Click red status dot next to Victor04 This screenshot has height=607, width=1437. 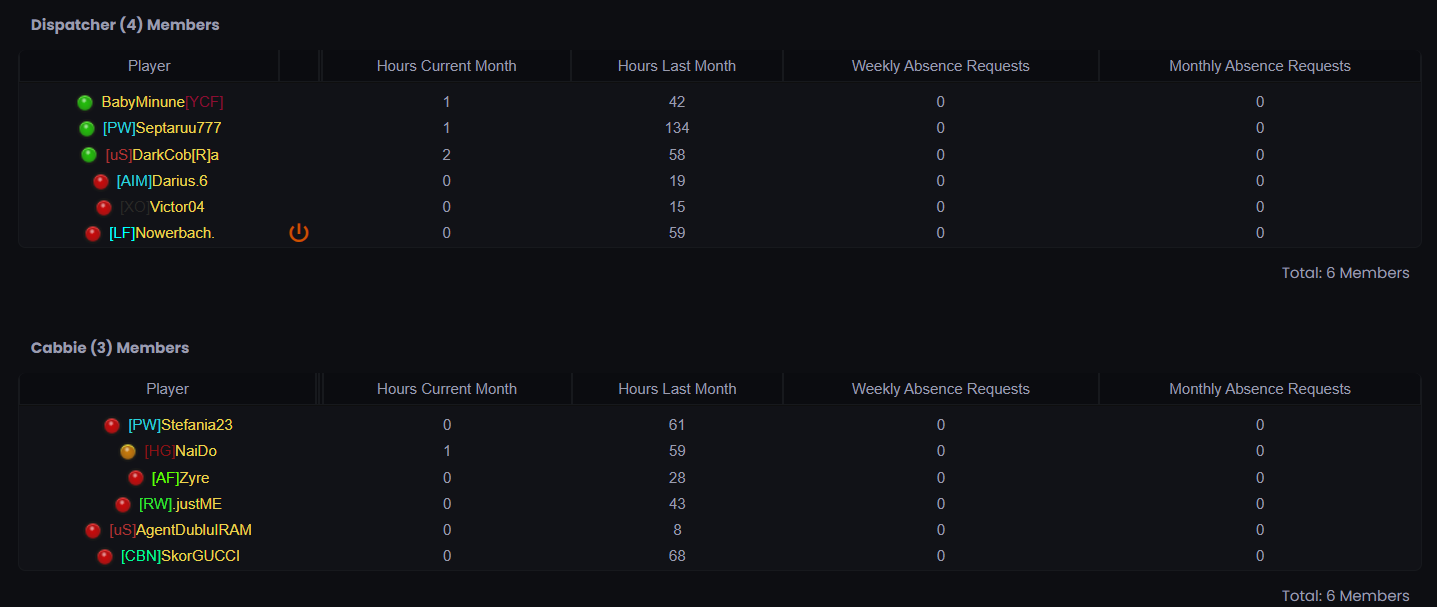click(104, 207)
